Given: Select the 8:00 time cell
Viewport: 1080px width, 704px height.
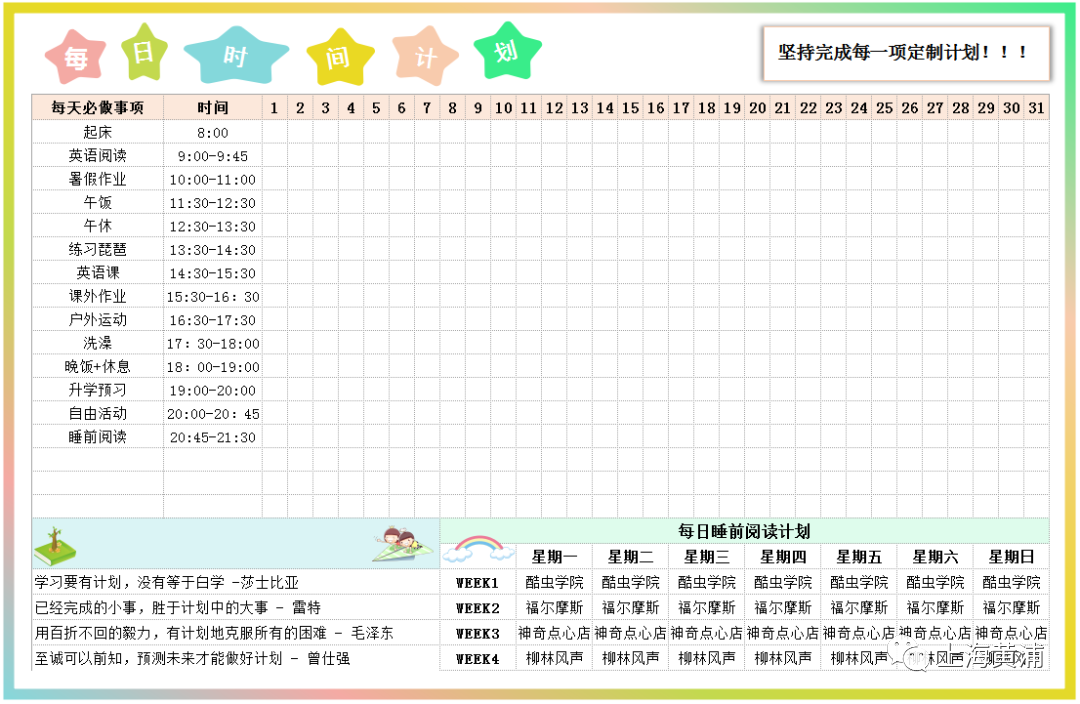Looking at the screenshot, I should pos(213,132).
